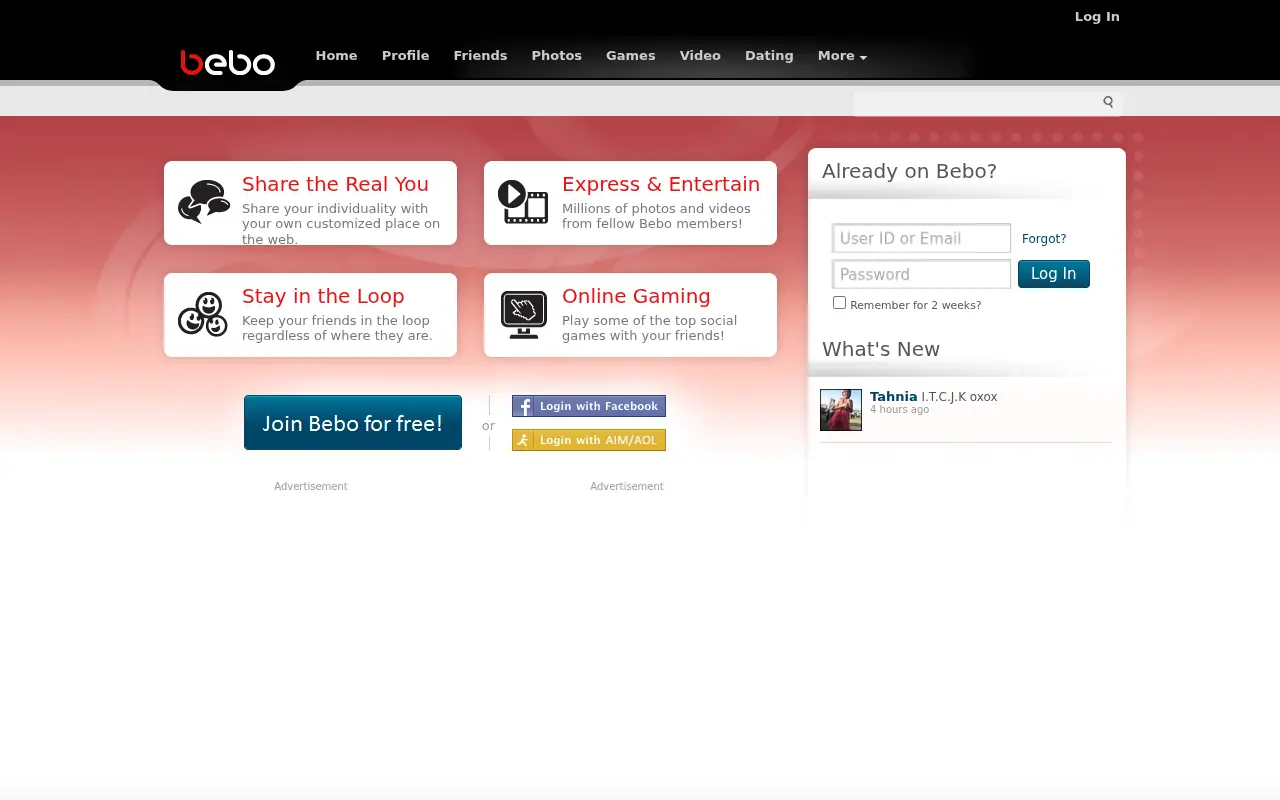Select the Photos nav item

(556, 56)
